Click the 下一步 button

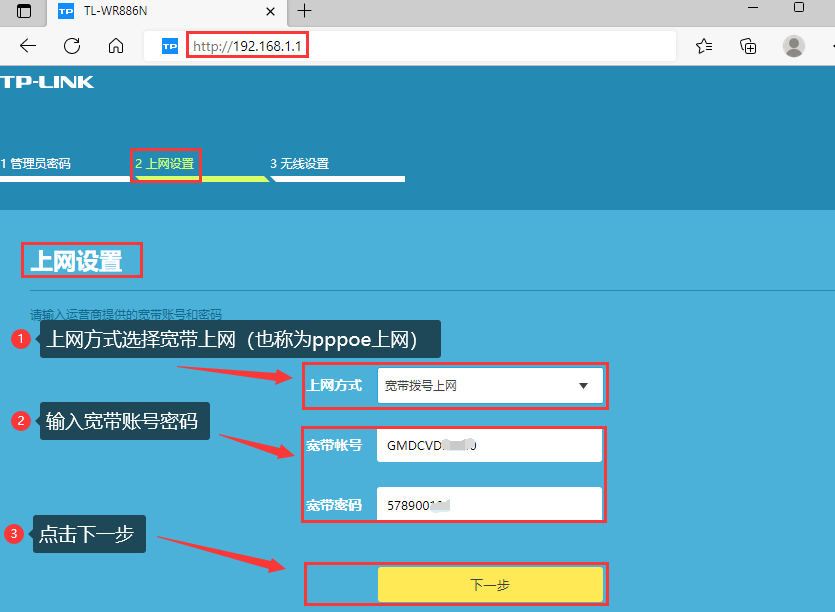pyautogui.click(x=490, y=585)
